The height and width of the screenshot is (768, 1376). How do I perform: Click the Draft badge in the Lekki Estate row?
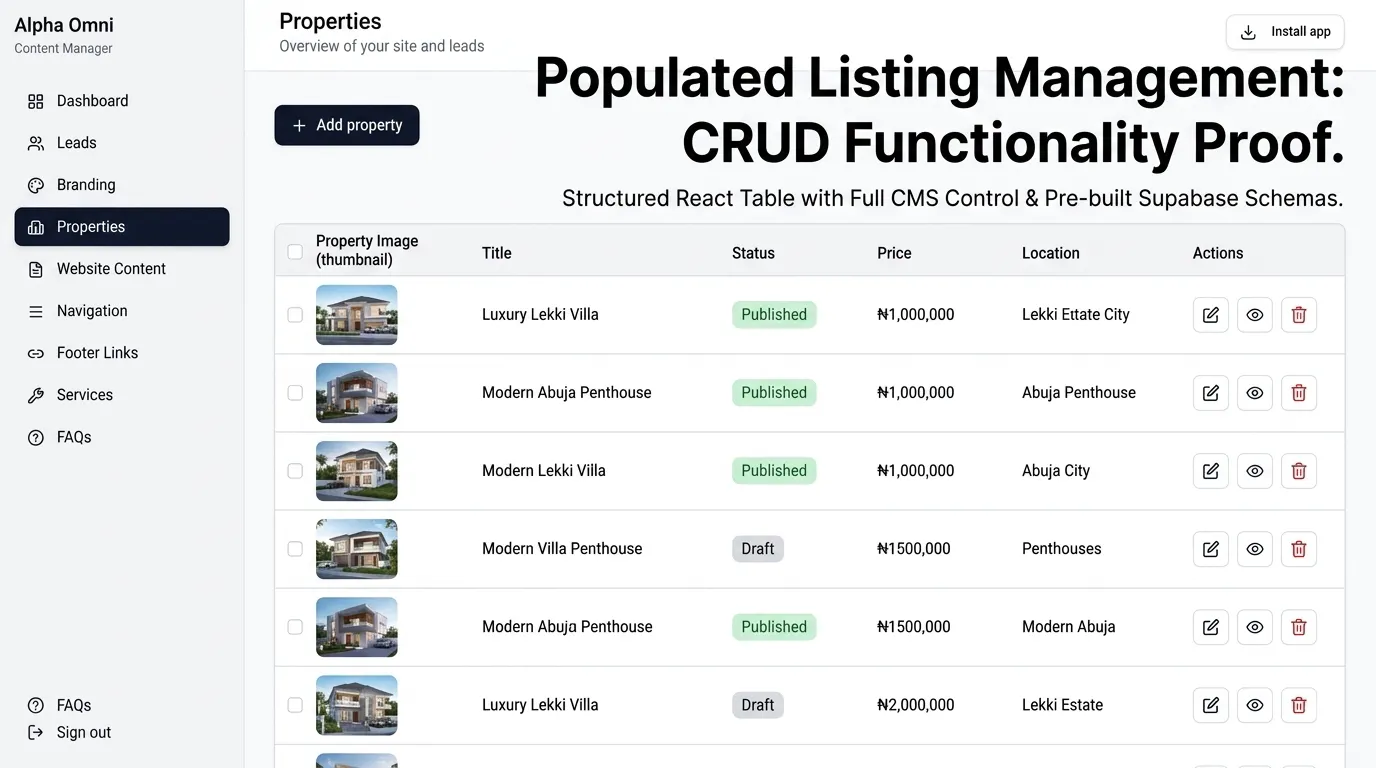click(758, 705)
